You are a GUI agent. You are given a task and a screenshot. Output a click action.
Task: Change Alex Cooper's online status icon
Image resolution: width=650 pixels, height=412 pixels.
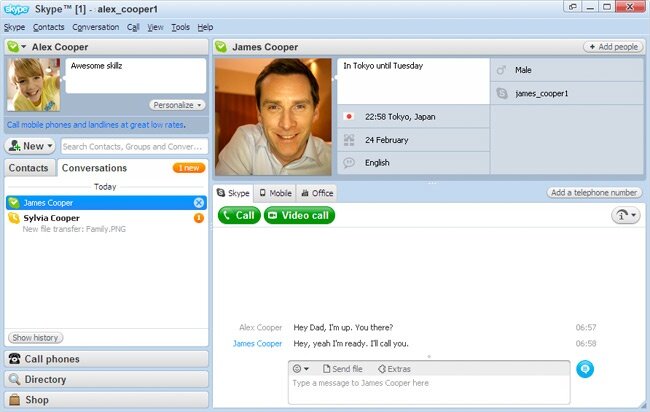pyautogui.click(x=16, y=46)
